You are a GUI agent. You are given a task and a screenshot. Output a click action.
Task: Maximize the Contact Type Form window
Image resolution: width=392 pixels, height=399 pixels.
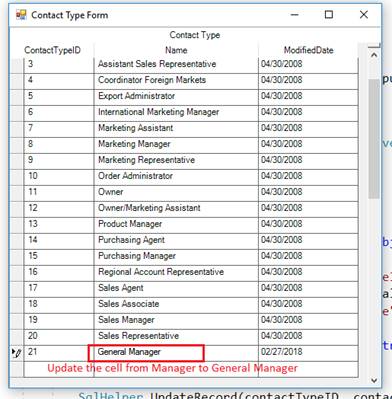click(x=329, y=15)
